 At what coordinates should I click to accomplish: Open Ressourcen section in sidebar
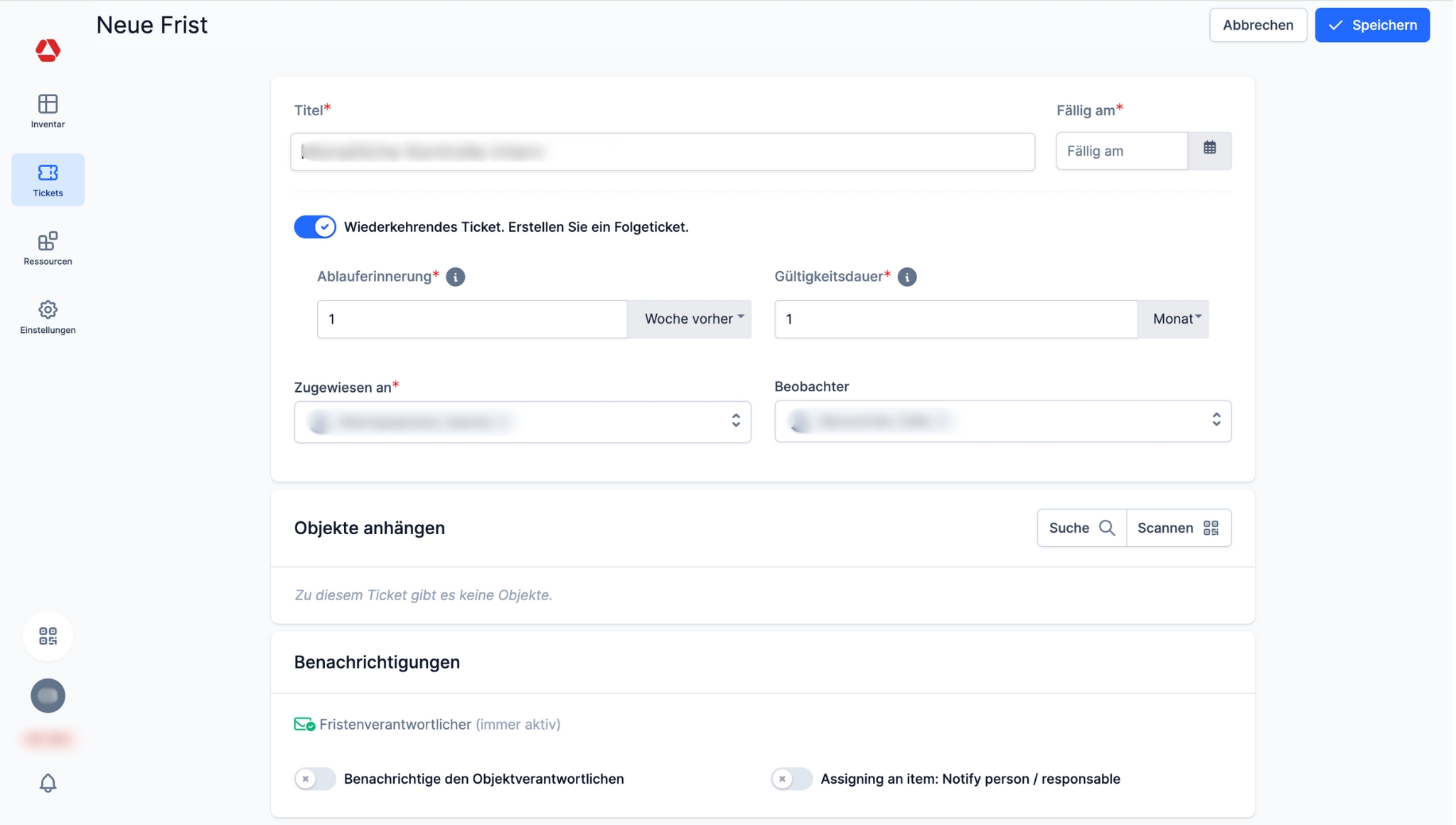(x=48, y=248)
